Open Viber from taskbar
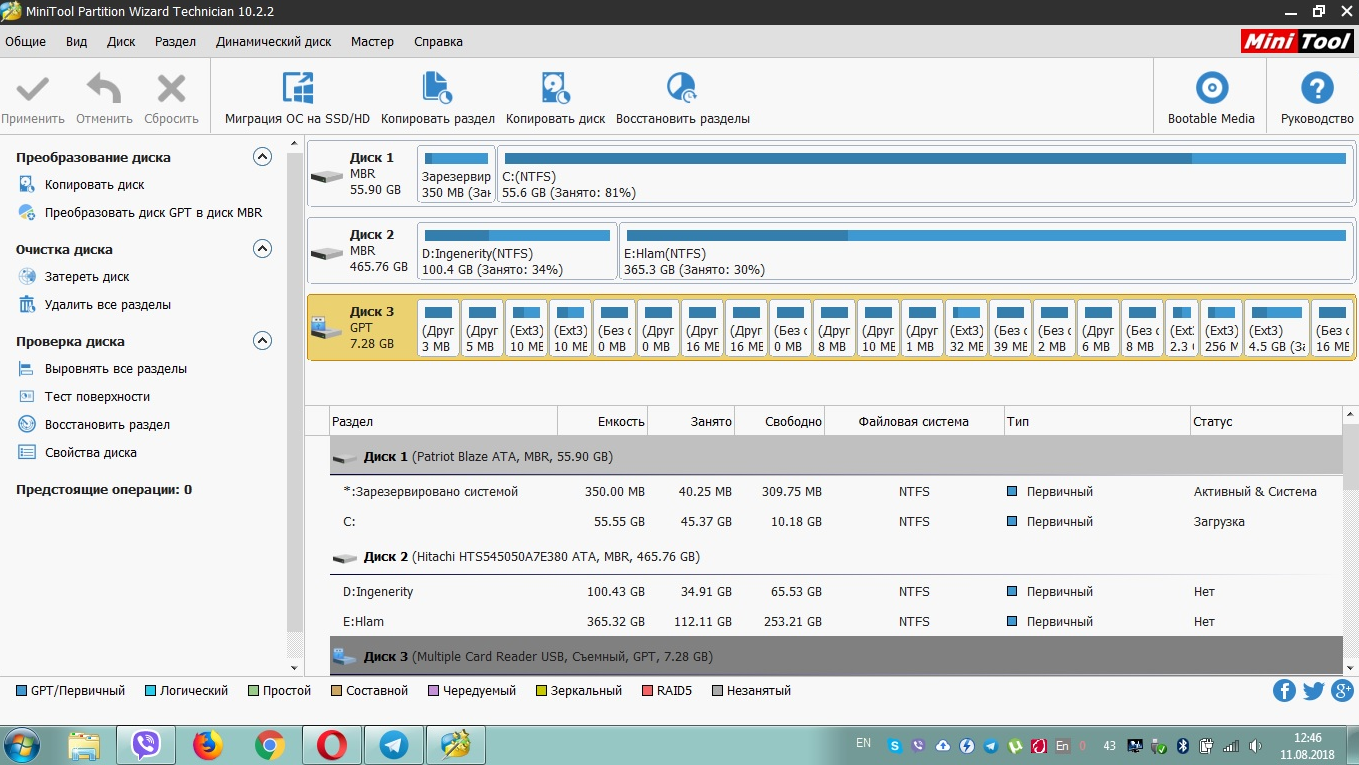 (x=146, y=745)
